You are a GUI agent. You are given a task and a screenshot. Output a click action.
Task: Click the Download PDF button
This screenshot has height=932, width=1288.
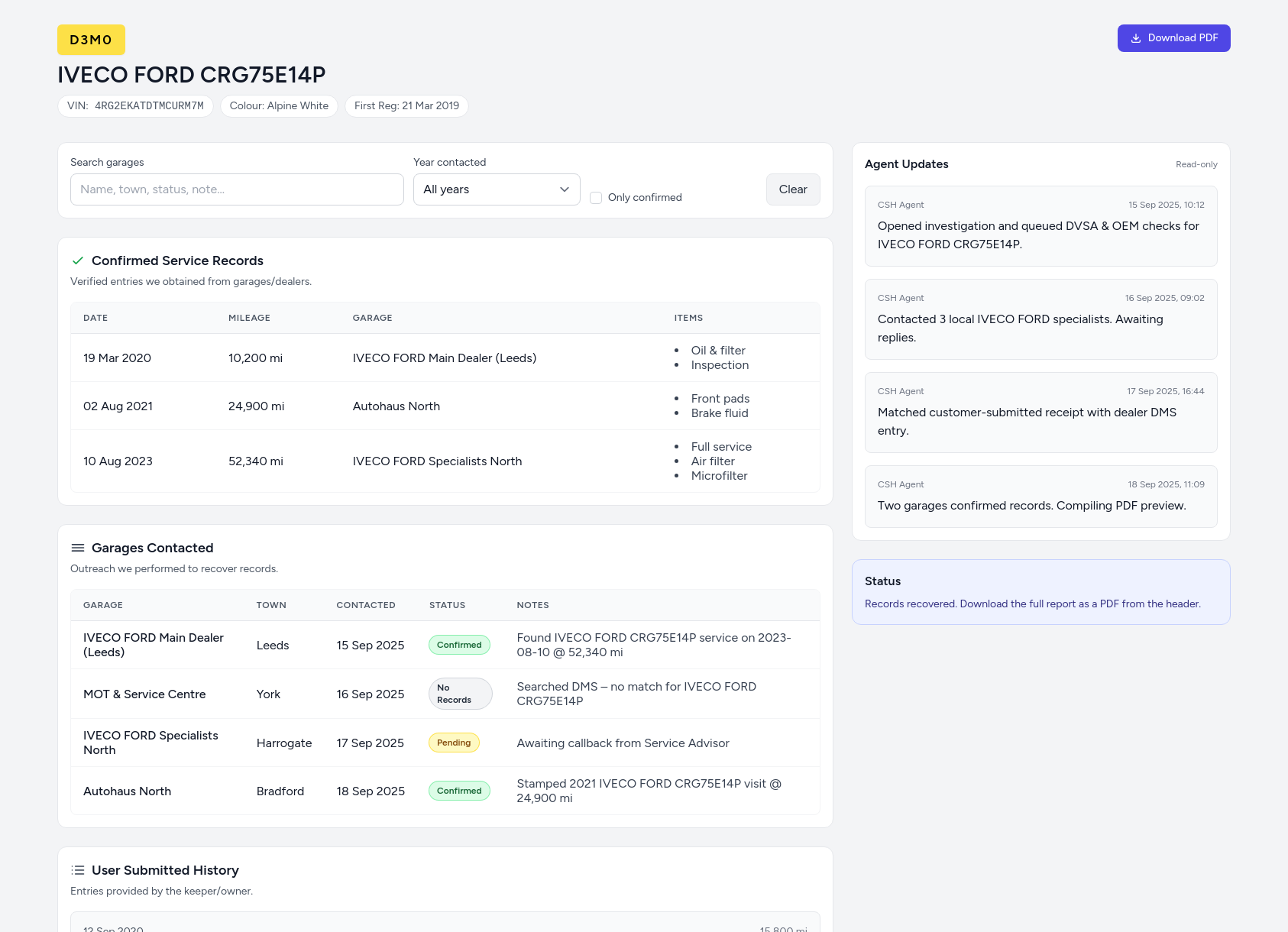click(1173, 38)
